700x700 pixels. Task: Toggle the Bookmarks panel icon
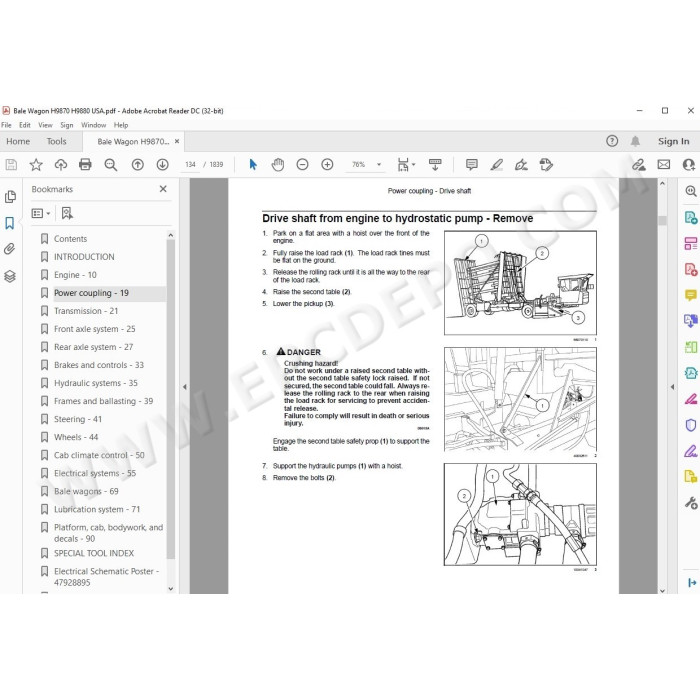pos(9,223)
